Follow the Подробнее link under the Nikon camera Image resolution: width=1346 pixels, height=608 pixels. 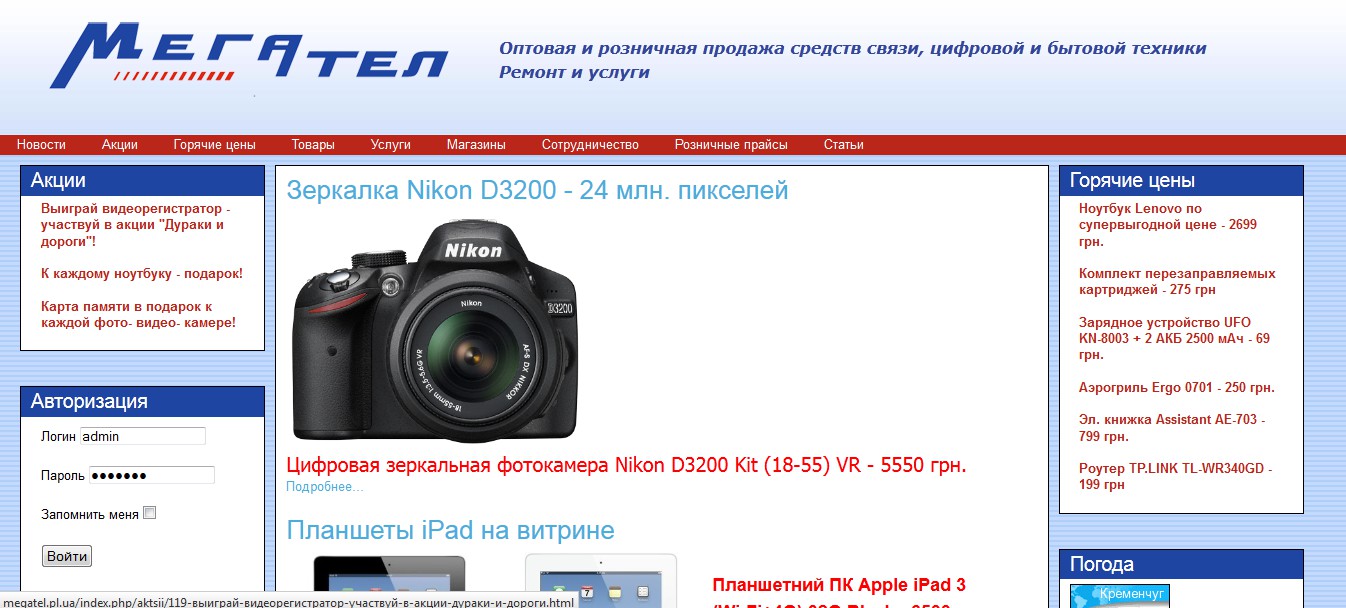tap(325, 487)
